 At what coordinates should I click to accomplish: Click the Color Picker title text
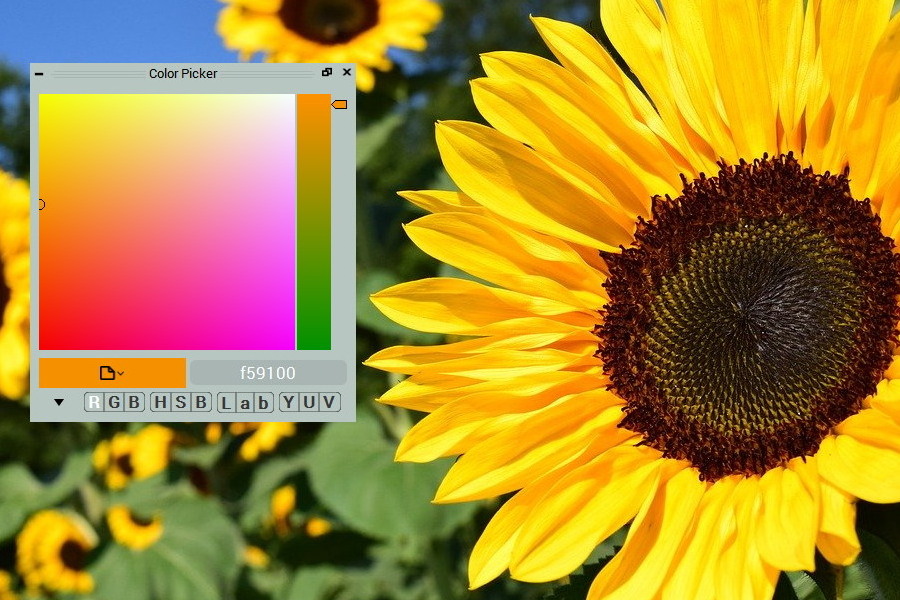click(183, 73)
